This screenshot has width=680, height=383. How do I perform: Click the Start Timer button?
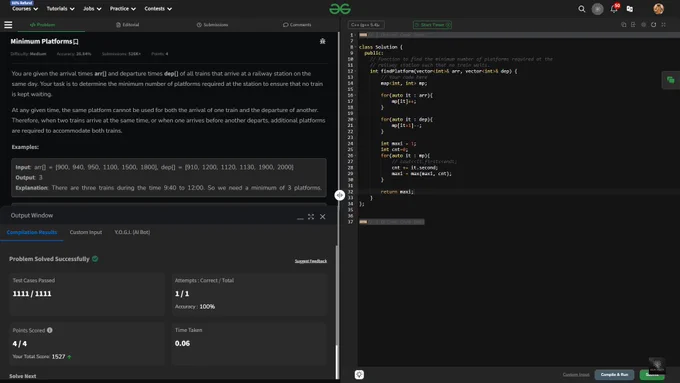coord(432,25)
